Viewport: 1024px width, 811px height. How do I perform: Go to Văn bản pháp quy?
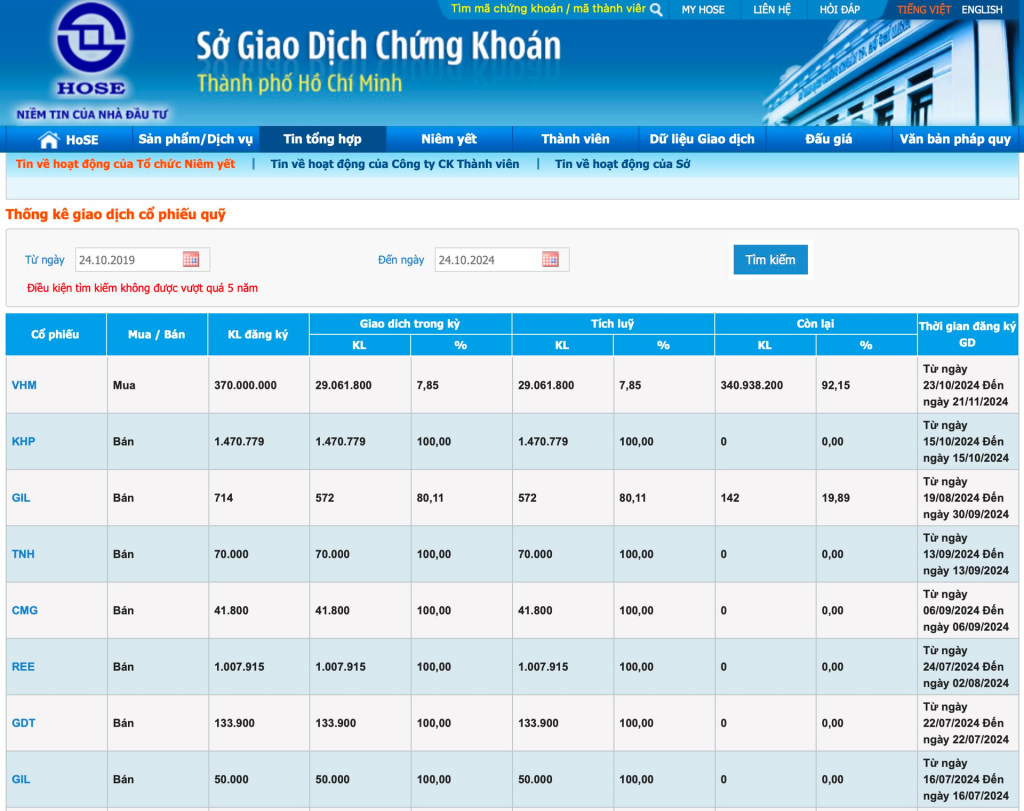[955, 139]
